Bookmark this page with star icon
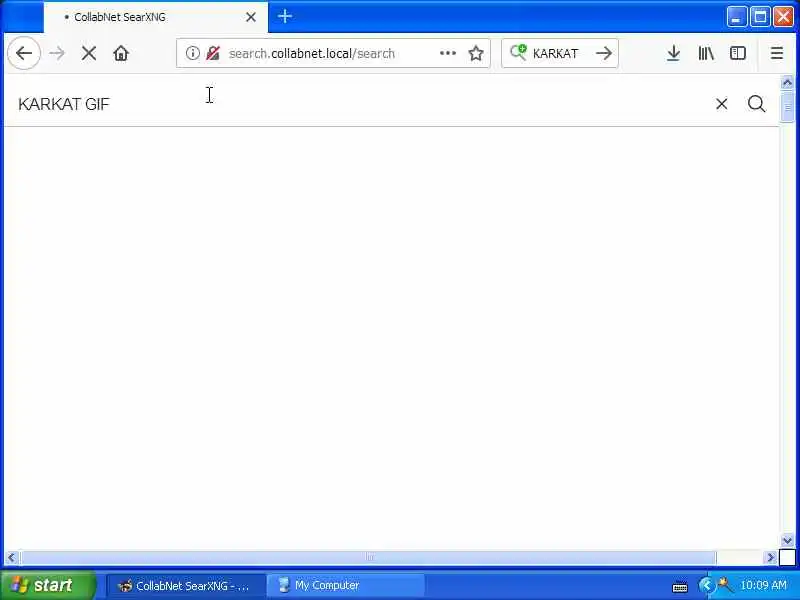 point(476,53)
